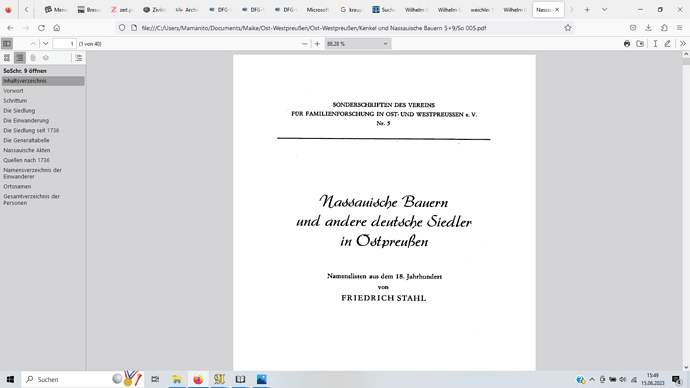The width and height of the screenshot is (690, 388).
Task: Show layers view in sidebar
Action: (x=46, y=58)
